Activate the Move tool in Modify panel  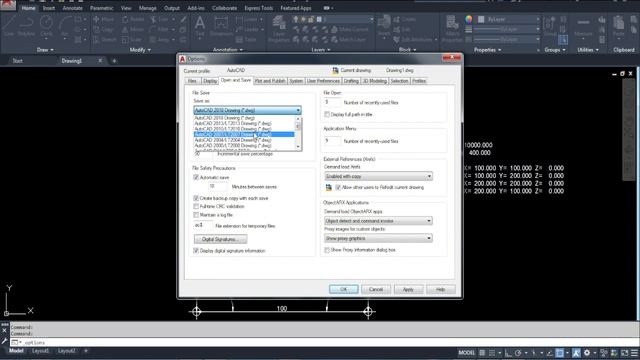[104, 19]
